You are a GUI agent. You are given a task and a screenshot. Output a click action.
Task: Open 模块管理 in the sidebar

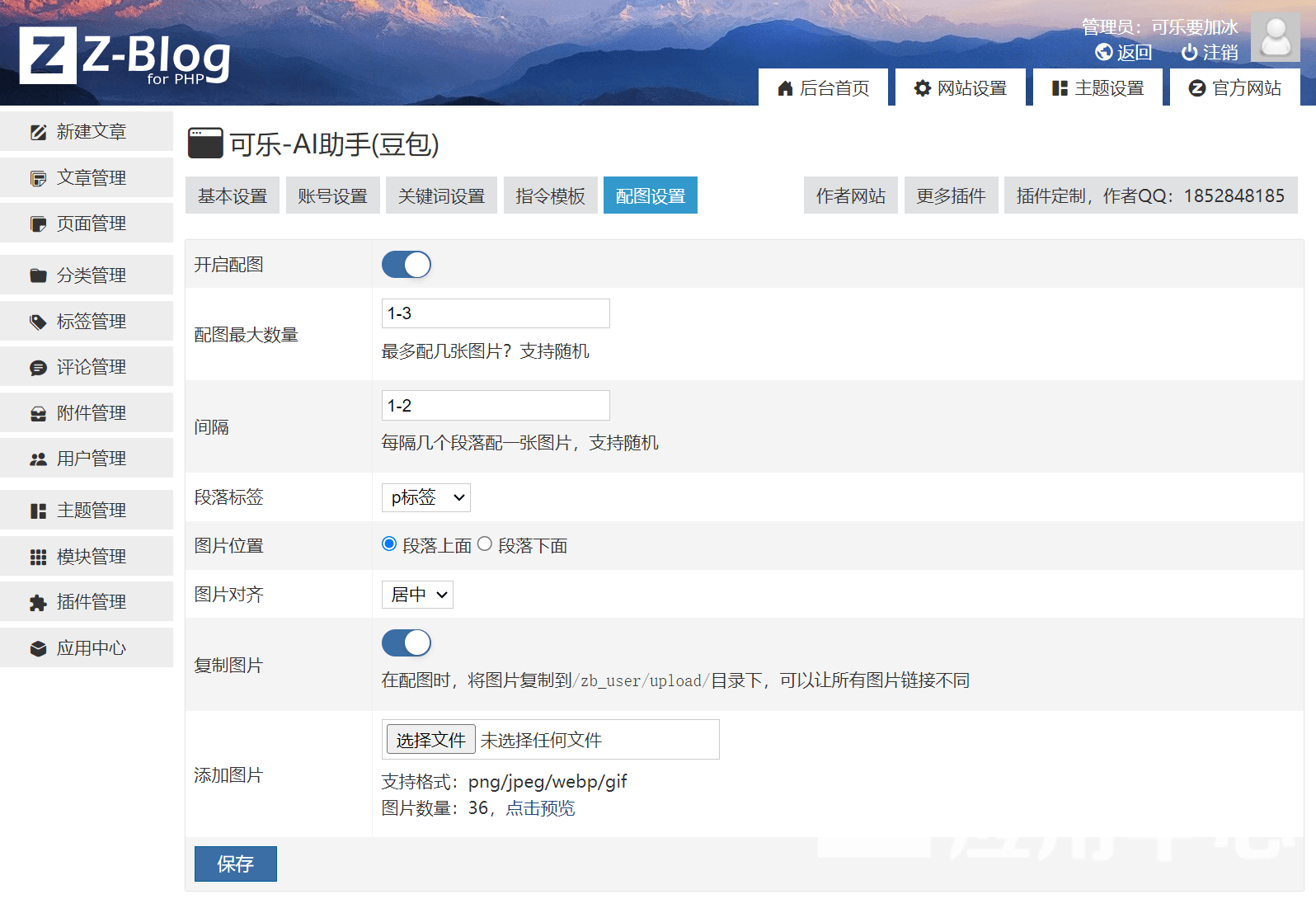click(87, 557)
